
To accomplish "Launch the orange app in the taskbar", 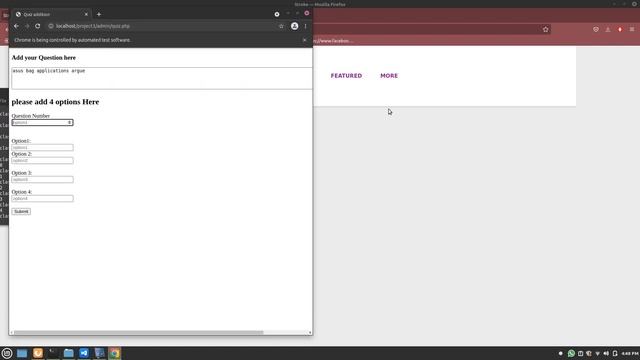I will tap(38, 353).
